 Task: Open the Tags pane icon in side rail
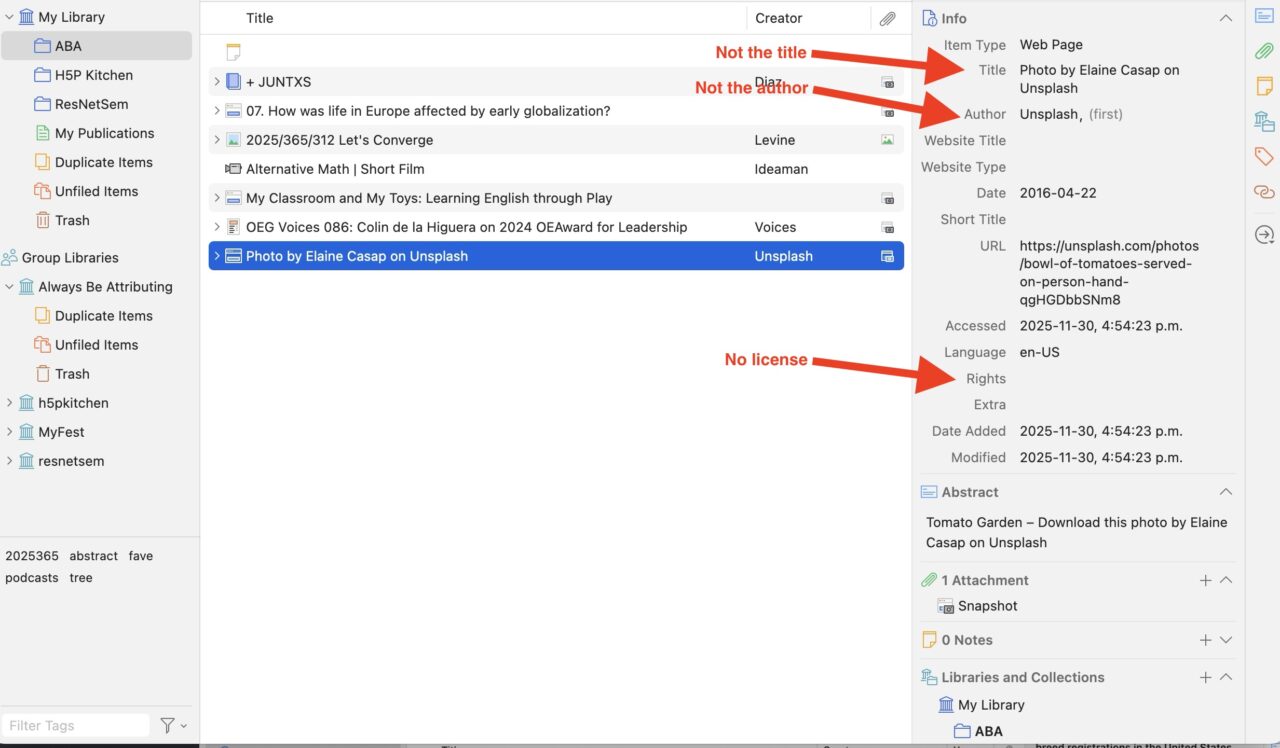[x=1264, y=156]
